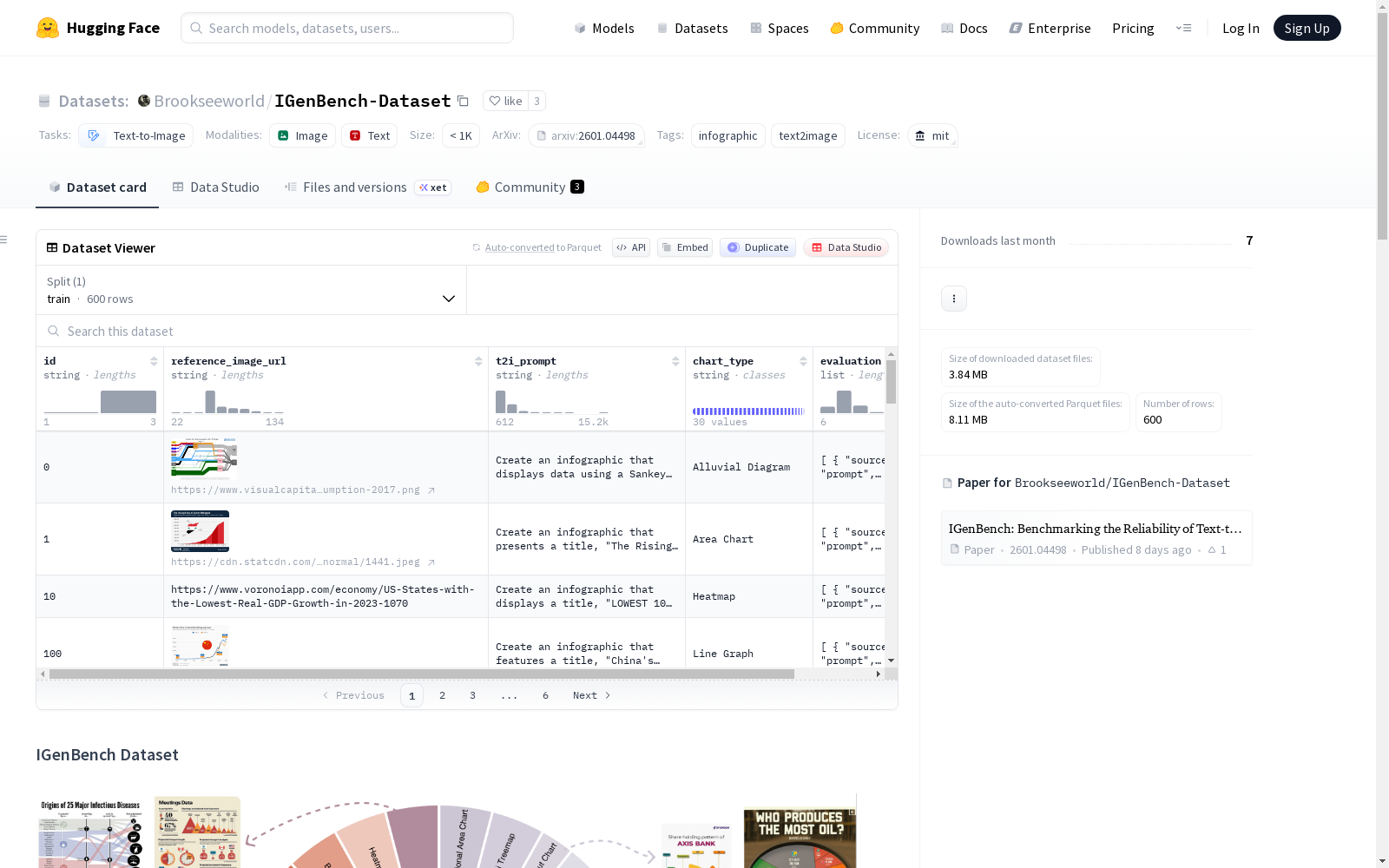Click the vertical scrollbar of the dataset table

(891, 382)
